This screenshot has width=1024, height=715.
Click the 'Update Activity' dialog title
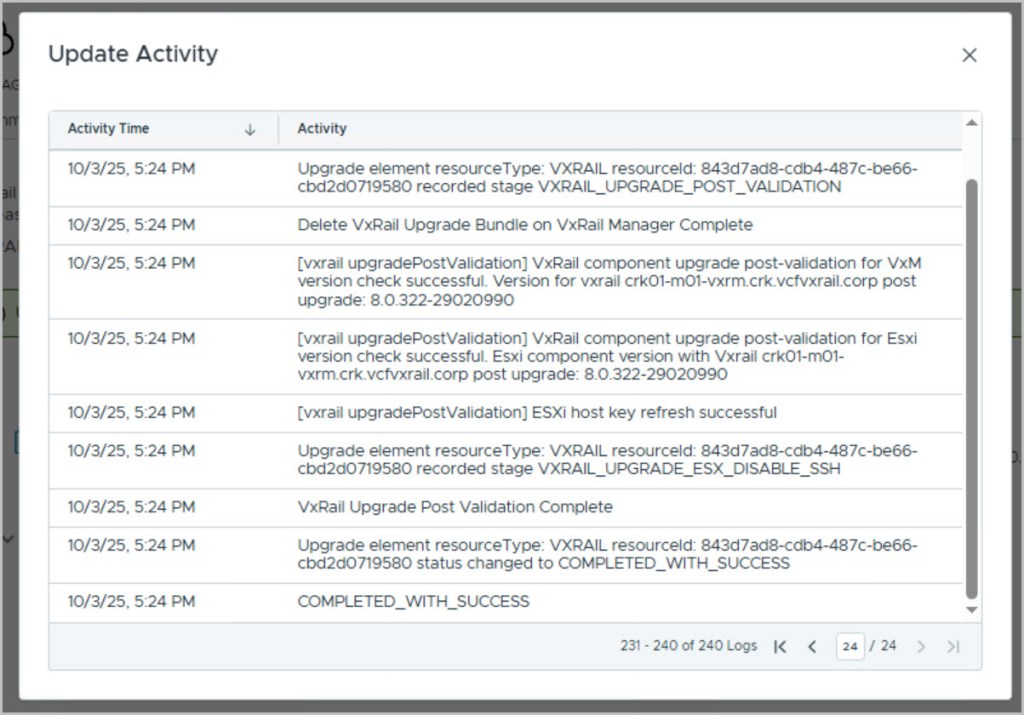[x=133, y=54]
